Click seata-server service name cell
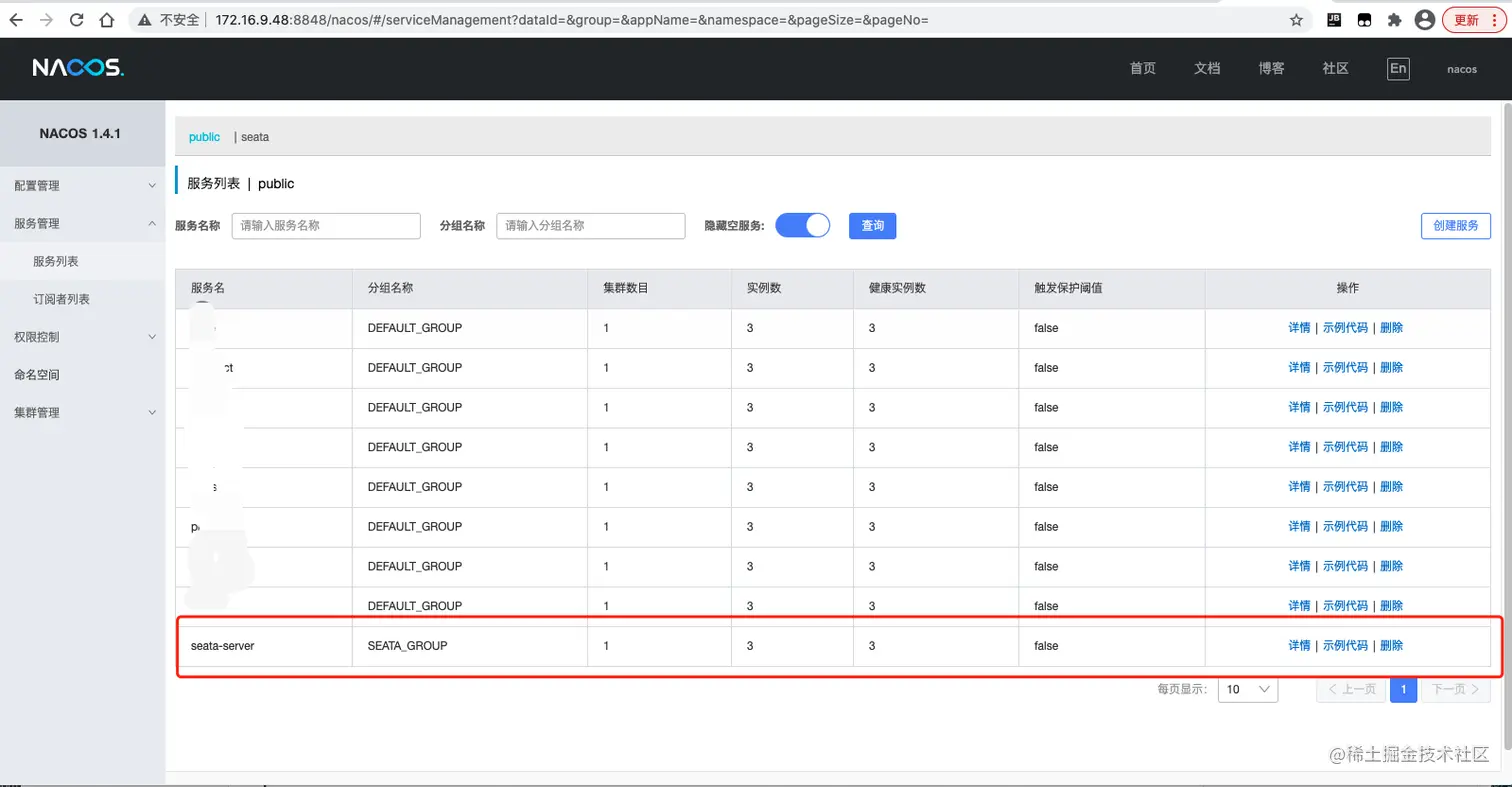Image resolution: width=1512 pixels, height=787 pixels. click(222, 646)
